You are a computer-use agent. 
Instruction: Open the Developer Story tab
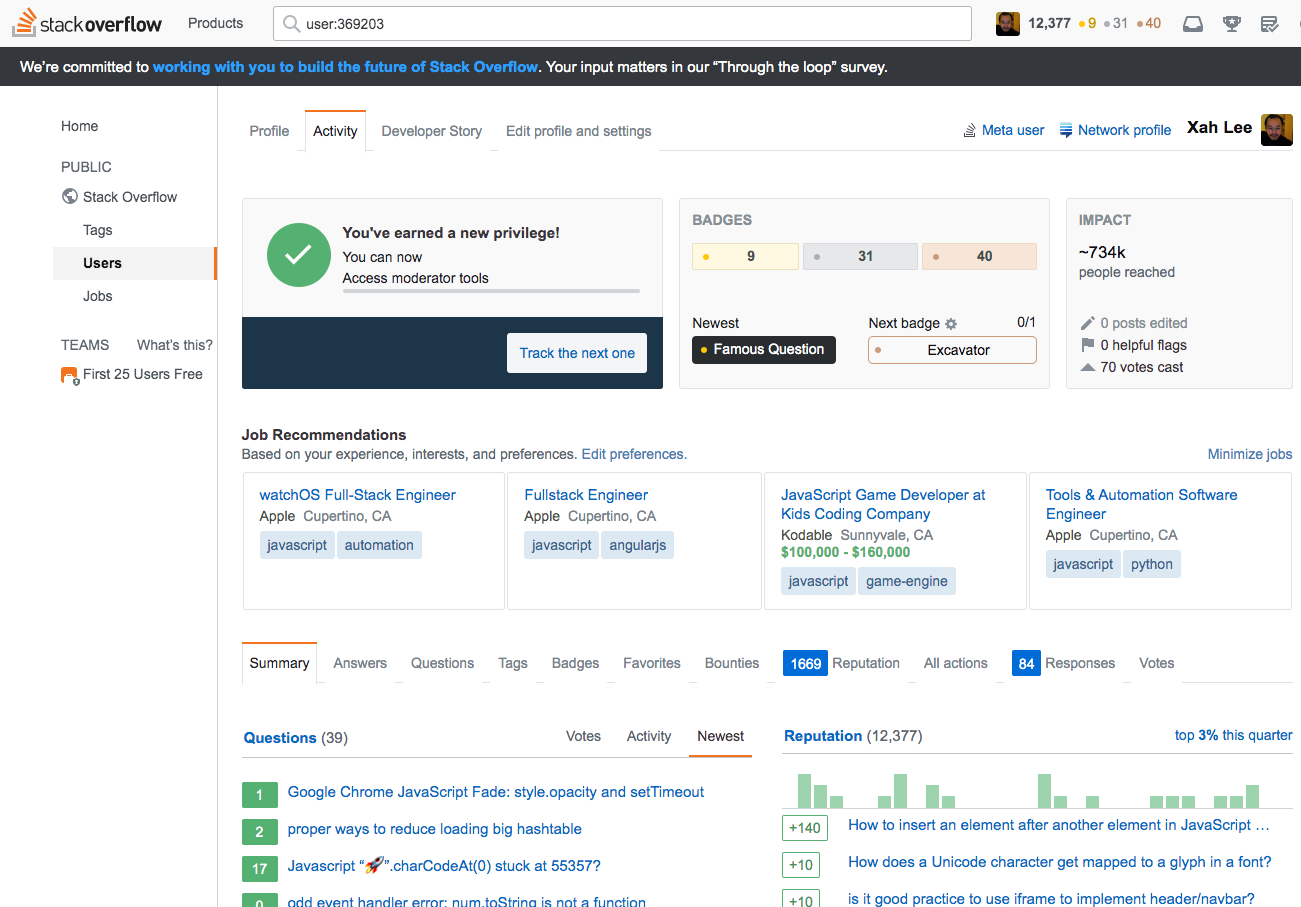coord(432,131)
